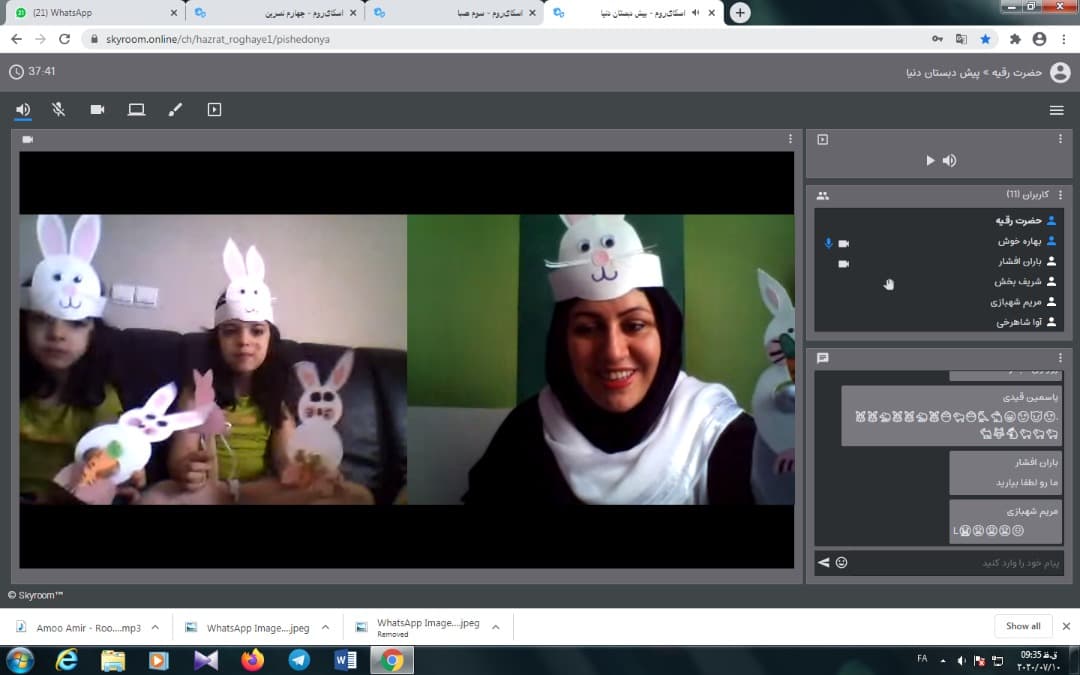This screenshot has width=1080, height=675.
Task: Open chat panel three-dot options menu
Action: tap(1060, 357)
